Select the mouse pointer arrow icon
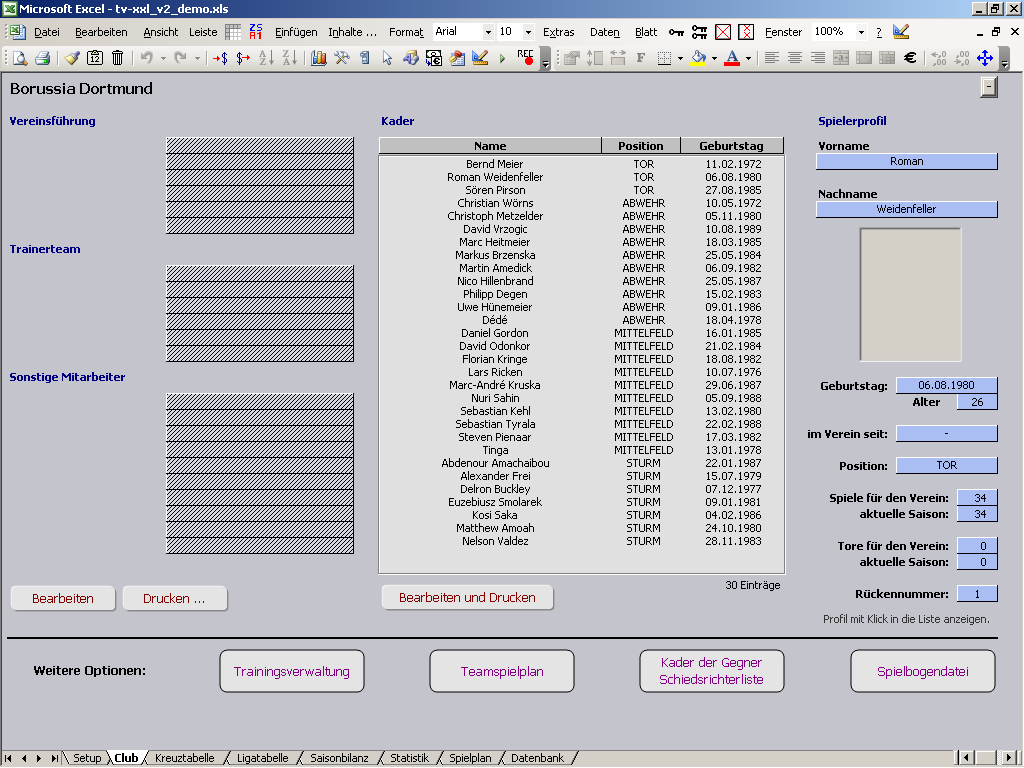Viewport: 1024px width, 768px height. (x=387, y=58)
